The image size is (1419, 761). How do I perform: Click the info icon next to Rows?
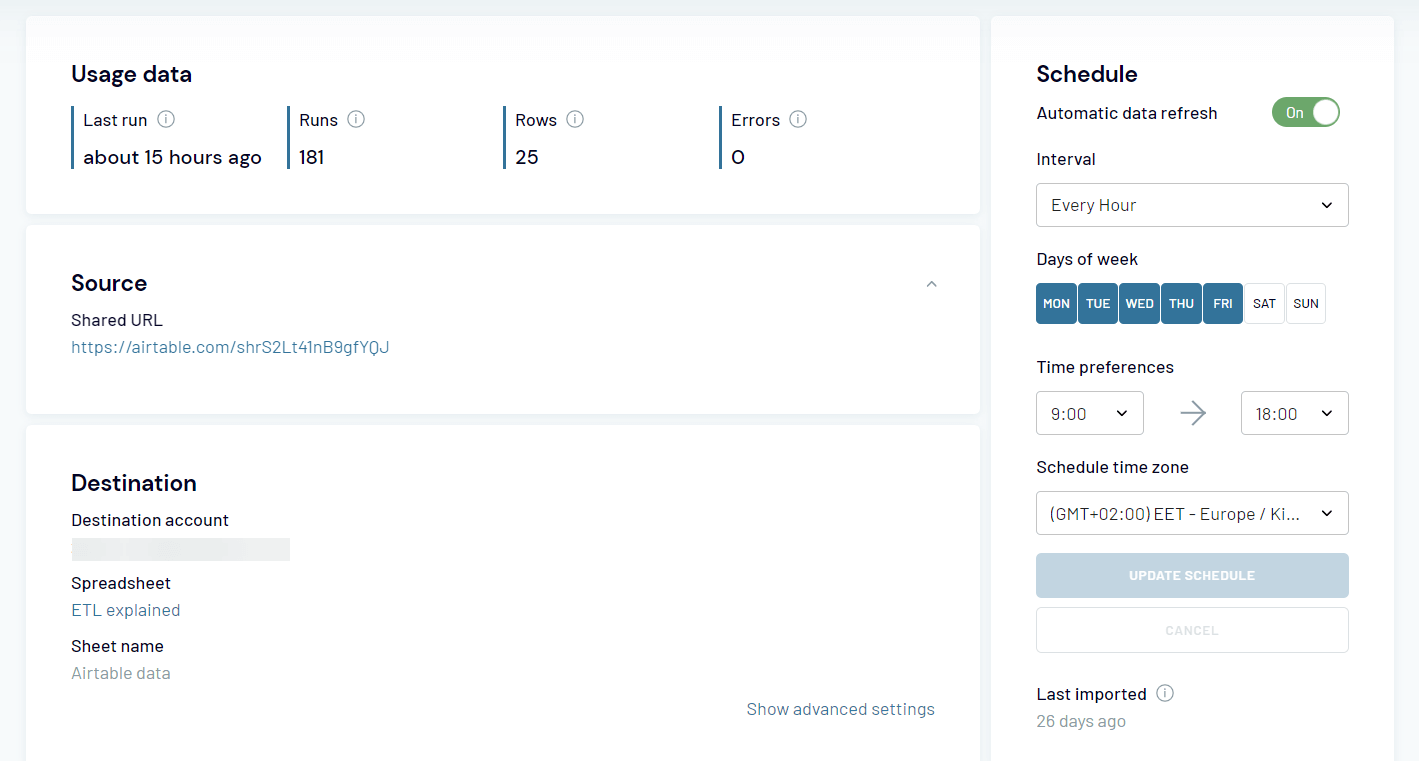575,119
